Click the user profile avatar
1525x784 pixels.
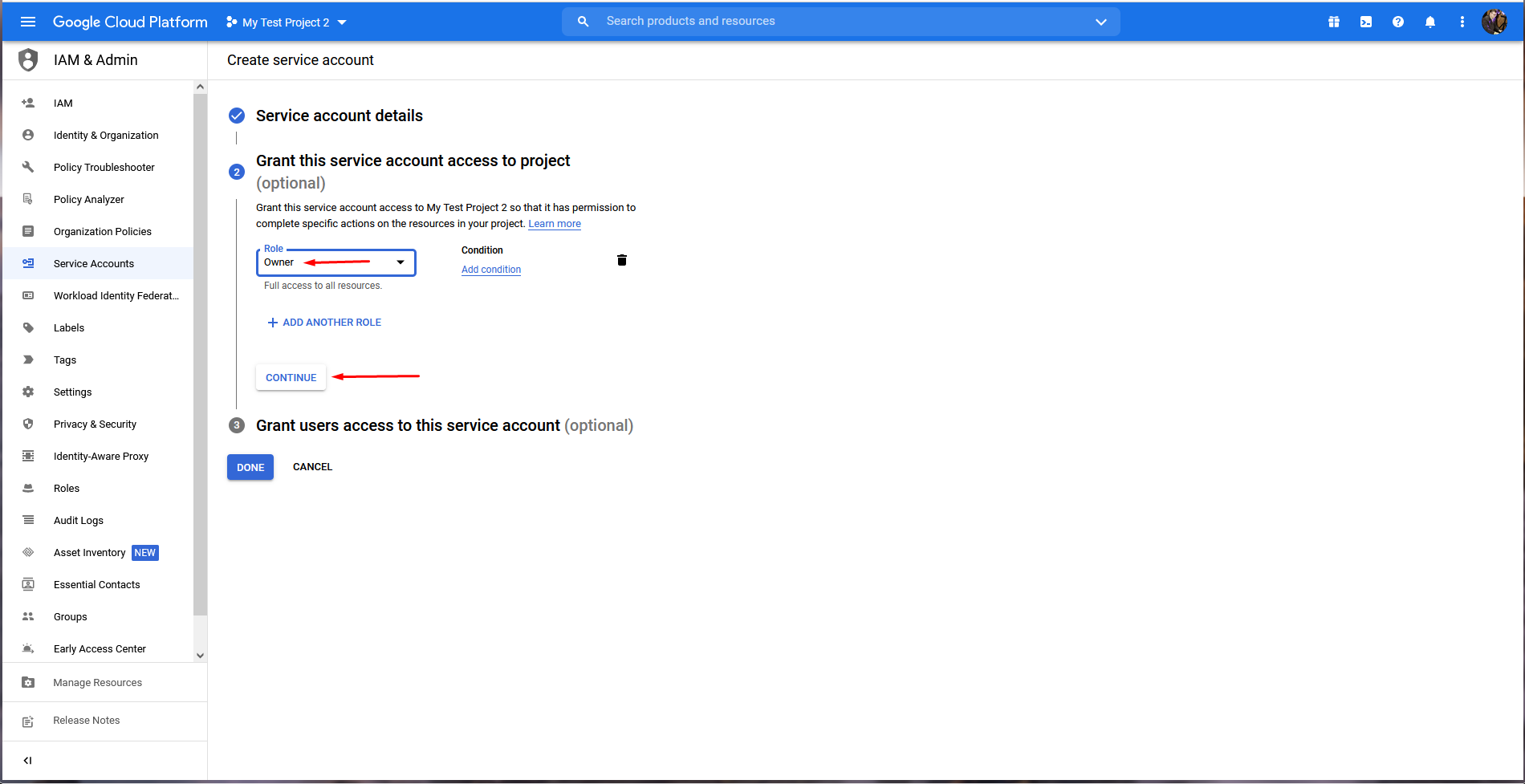click(x=1494, y=22)
